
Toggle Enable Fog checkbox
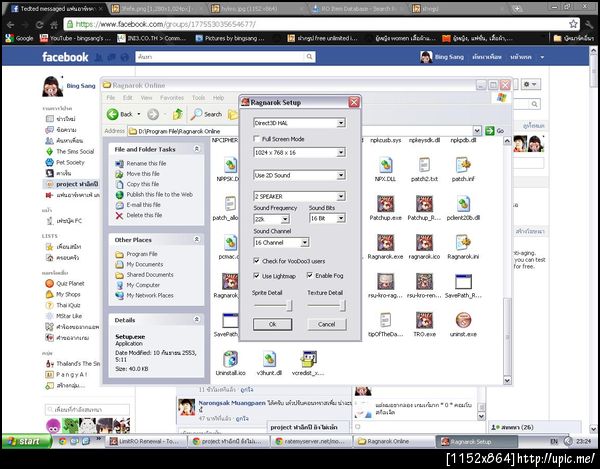pyautogui.click(x=310, y=275)
